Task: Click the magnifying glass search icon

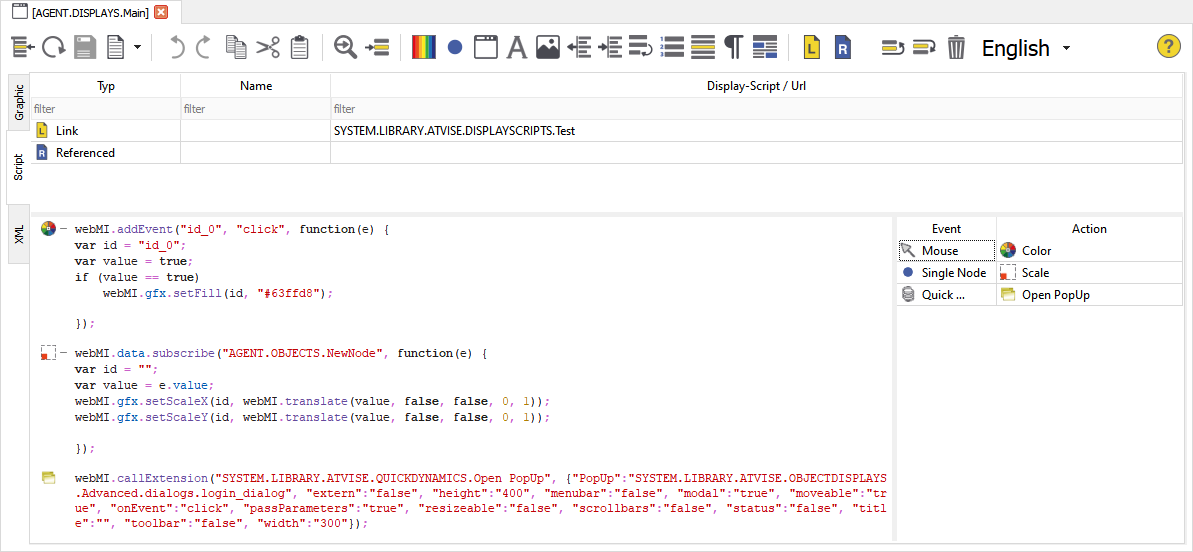Action: tap(346, 48)
